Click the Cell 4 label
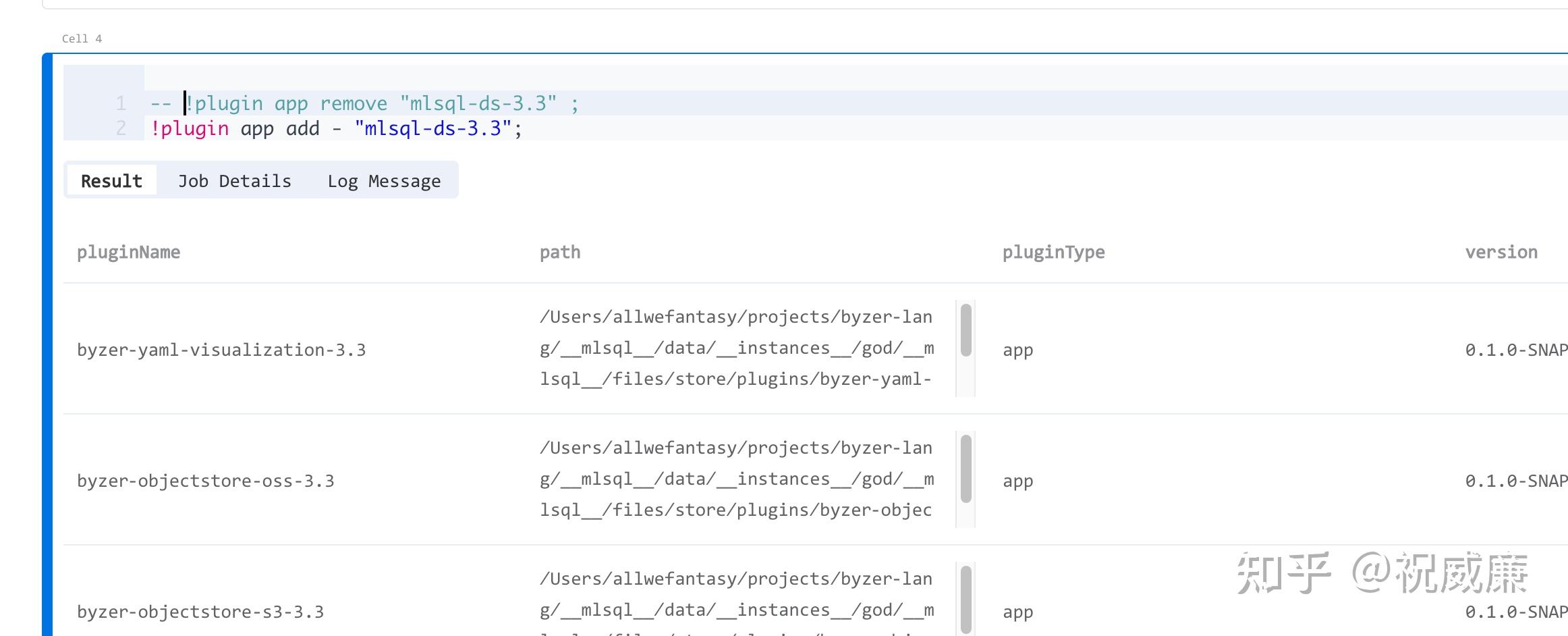Screen dimensions: 1568x636 (x=82, y=39)
